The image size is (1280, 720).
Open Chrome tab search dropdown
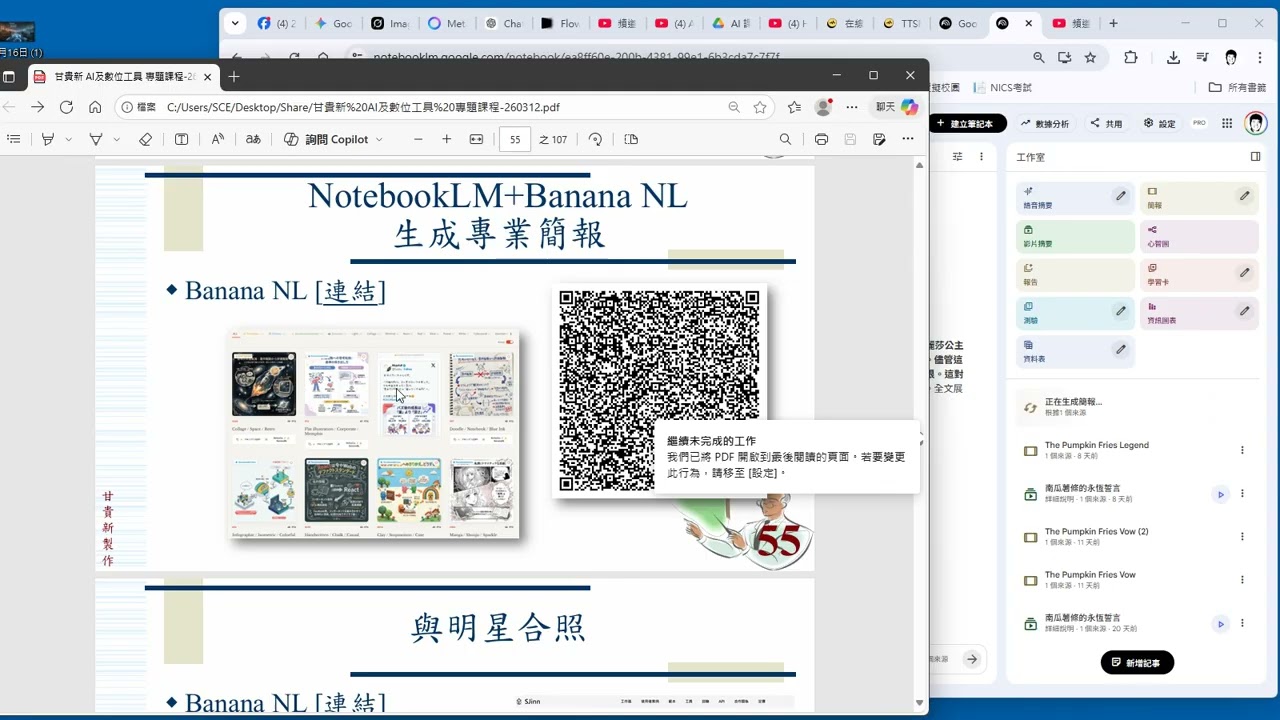[235, 23]
